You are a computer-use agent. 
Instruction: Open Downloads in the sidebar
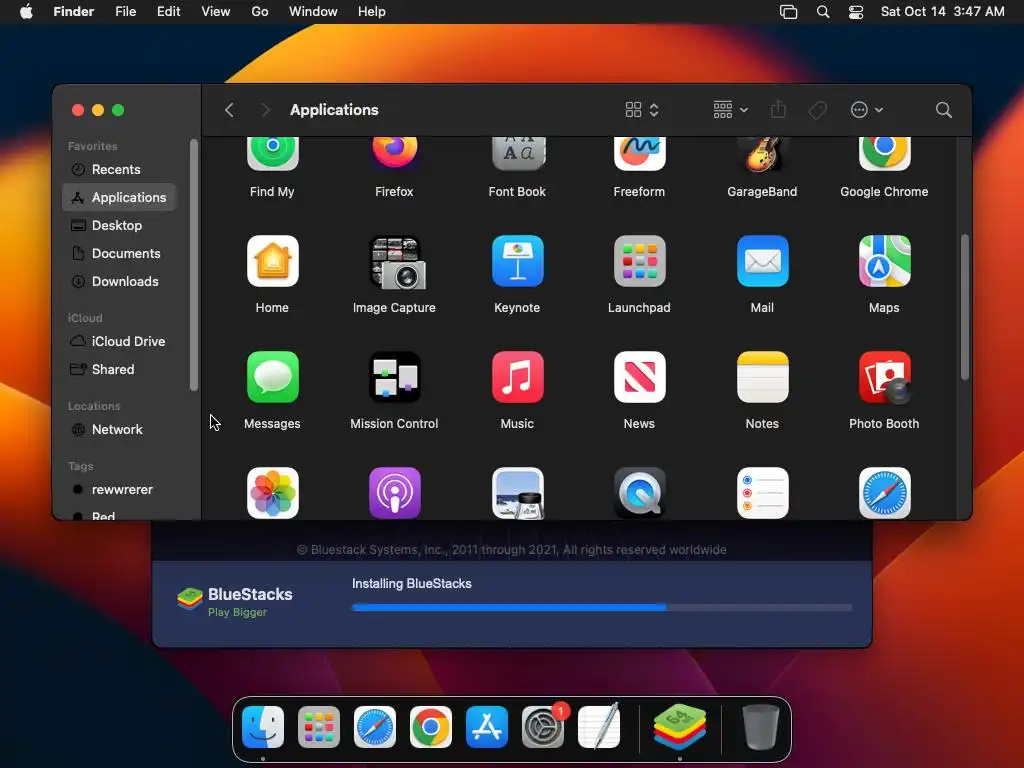coord(119,281)
